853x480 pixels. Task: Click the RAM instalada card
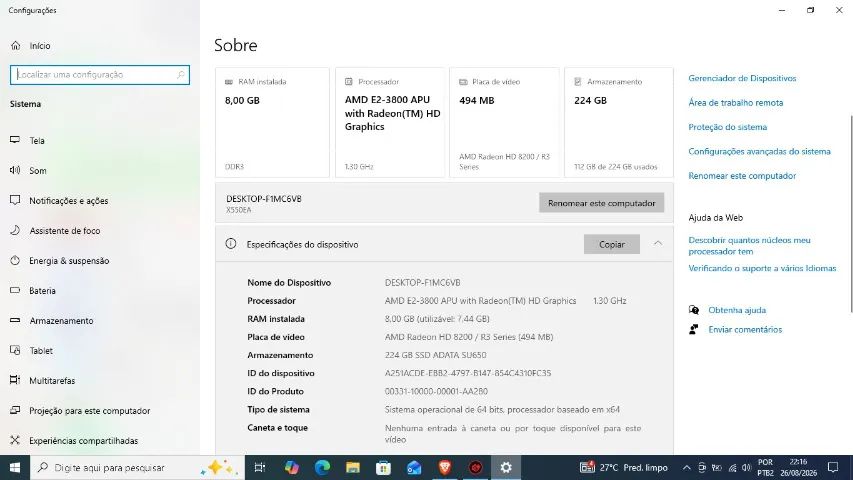tap(272, 122)
